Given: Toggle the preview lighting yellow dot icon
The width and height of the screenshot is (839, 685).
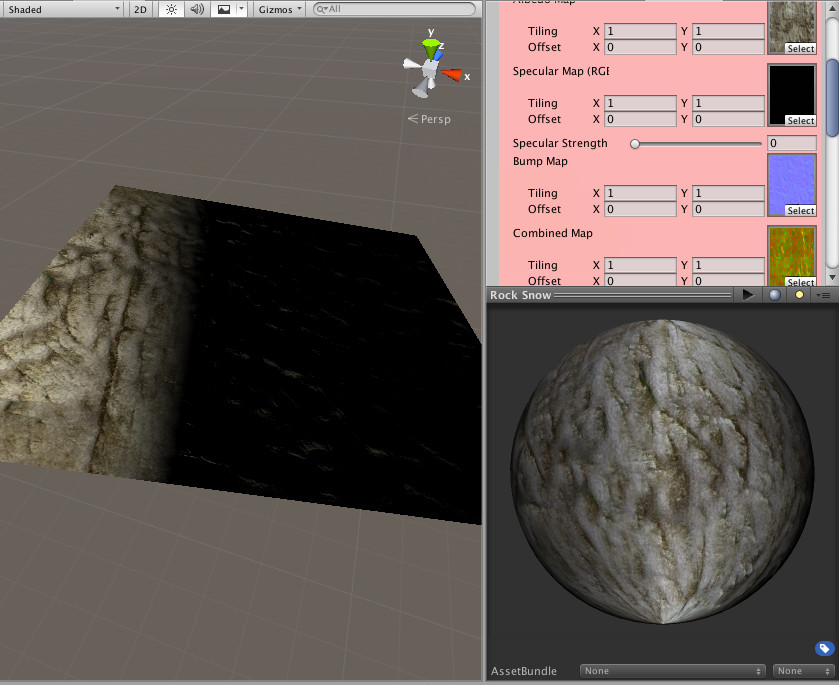Looking at the screenshot, I should (798, 294).
